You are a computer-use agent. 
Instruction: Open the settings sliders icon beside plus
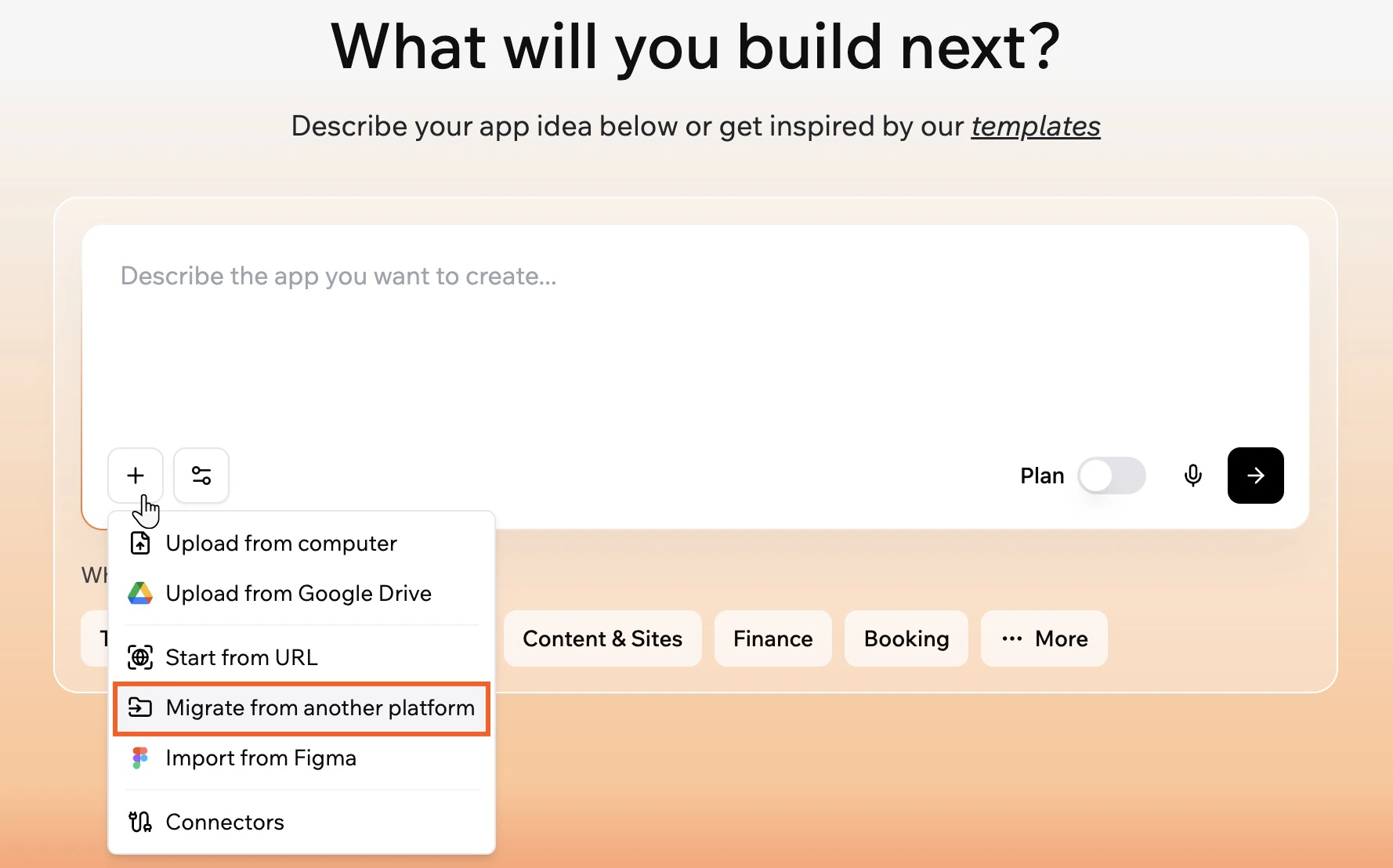201,475
